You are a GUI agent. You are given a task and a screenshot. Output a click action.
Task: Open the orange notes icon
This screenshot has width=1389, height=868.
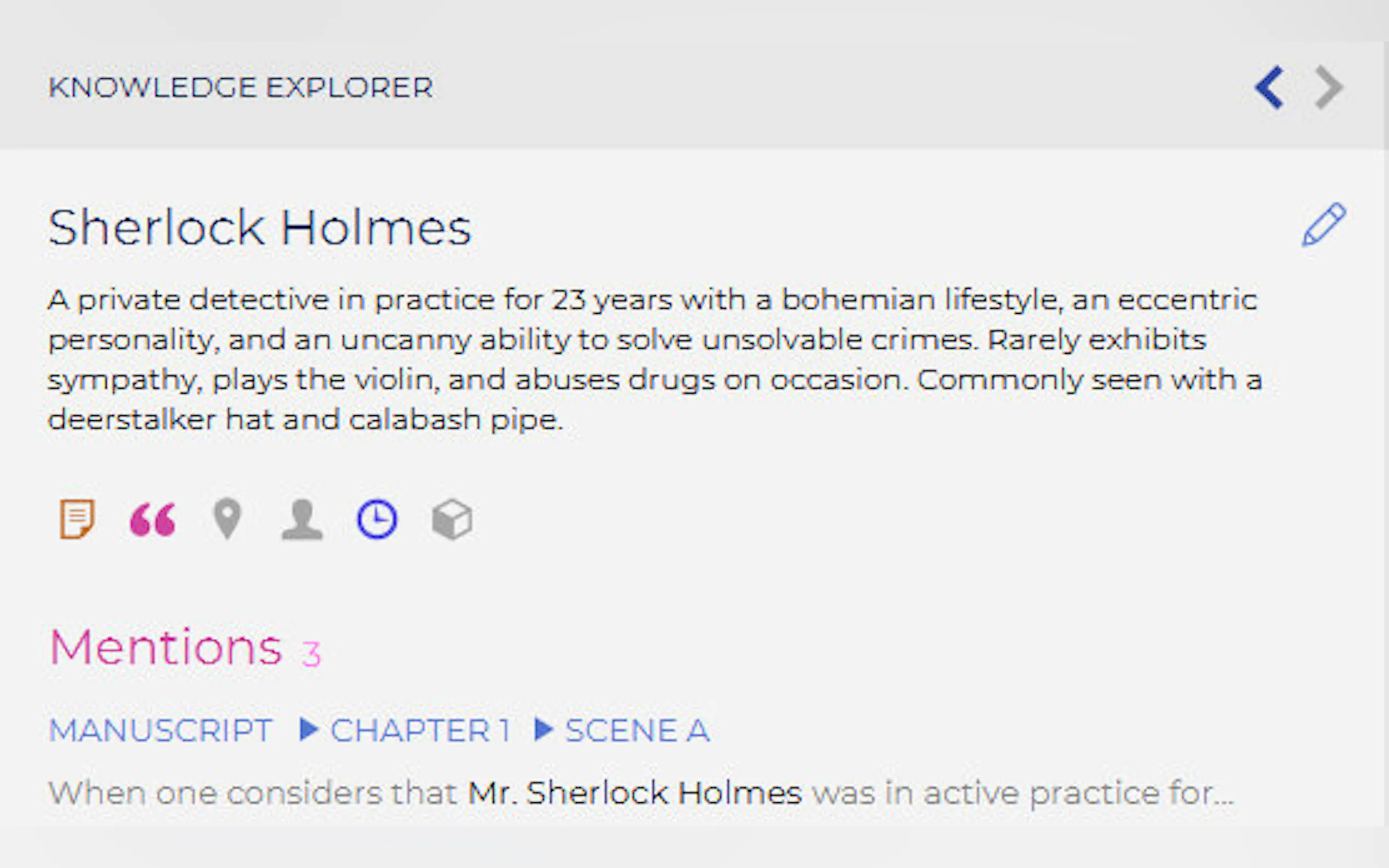(77, 519)
